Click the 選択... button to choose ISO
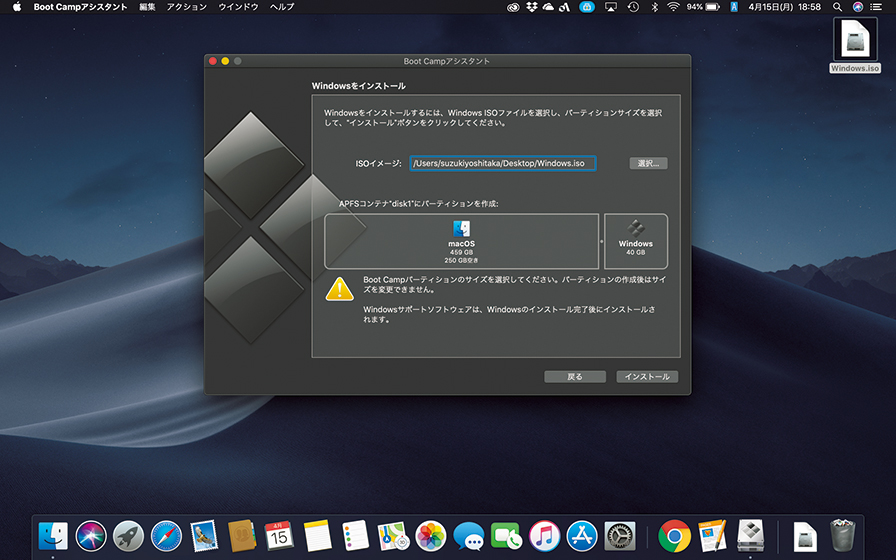 point(648,163)
